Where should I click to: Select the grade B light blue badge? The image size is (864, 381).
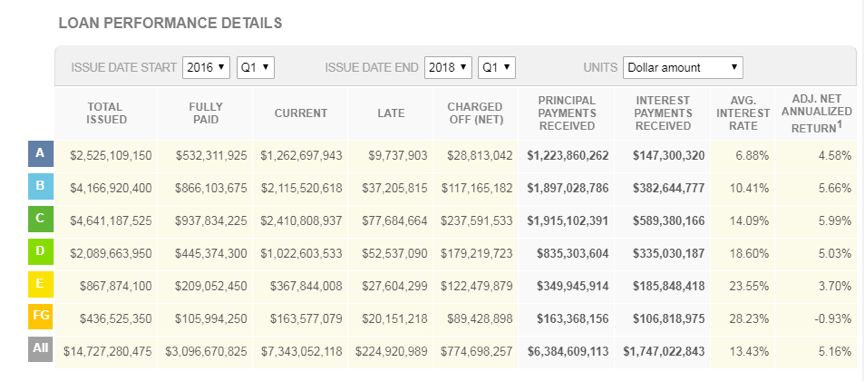40,186
